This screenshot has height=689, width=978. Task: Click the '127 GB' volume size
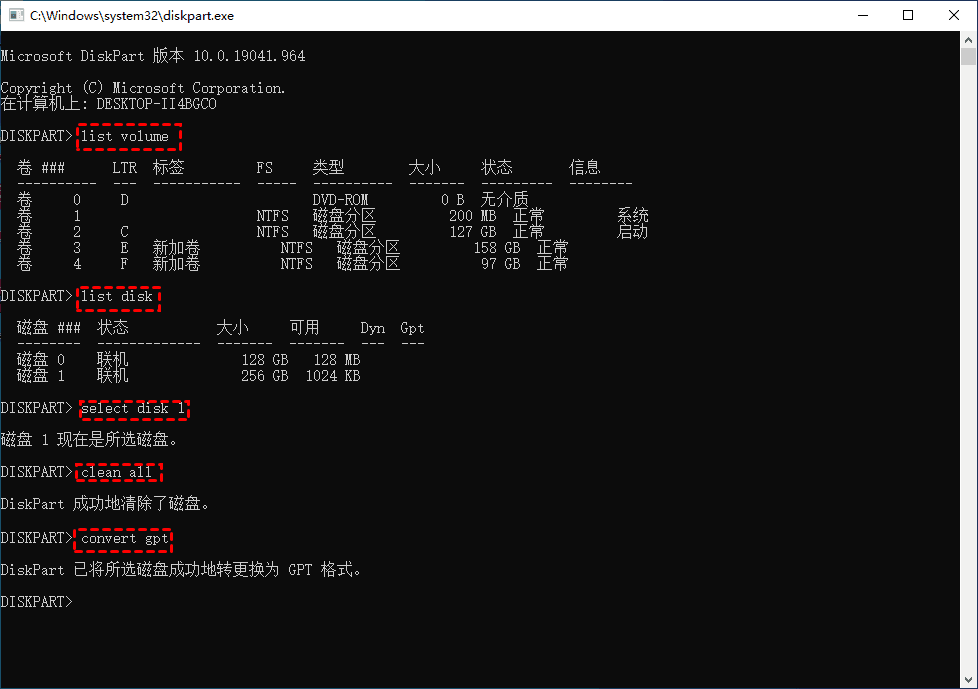(x=472, y=232)
